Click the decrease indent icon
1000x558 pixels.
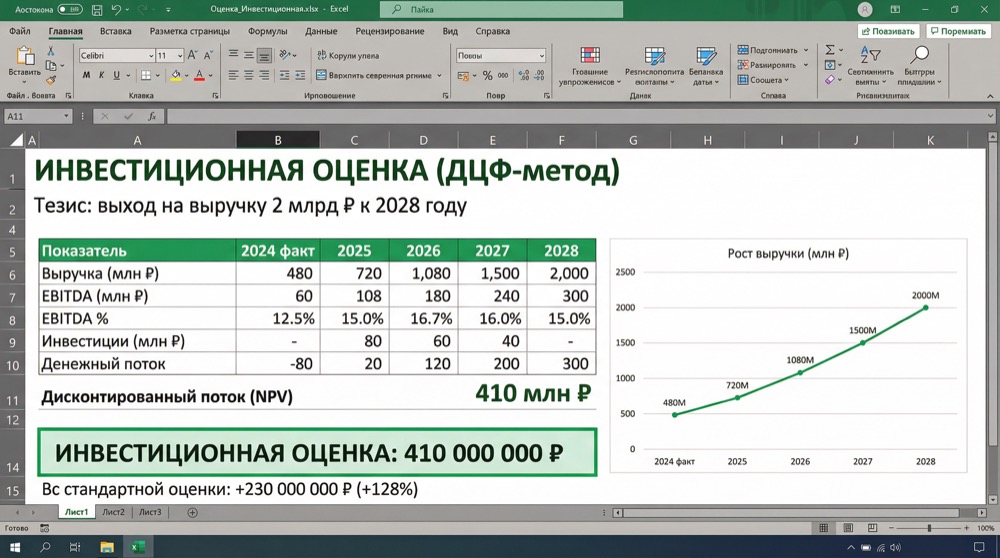pyautogui.click(x=284, y=75)
